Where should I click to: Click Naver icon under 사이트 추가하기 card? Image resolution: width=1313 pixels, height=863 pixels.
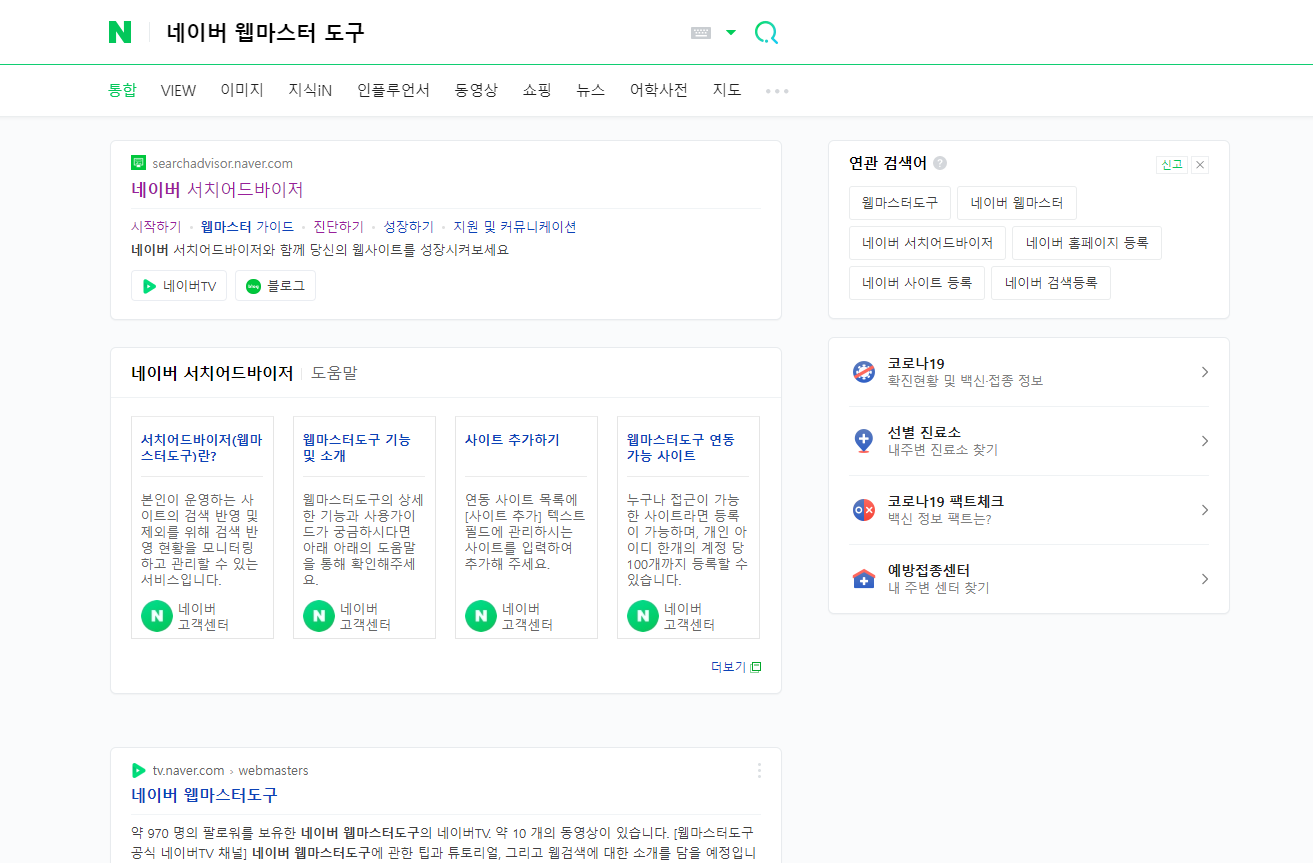click(x=480, y=616)
